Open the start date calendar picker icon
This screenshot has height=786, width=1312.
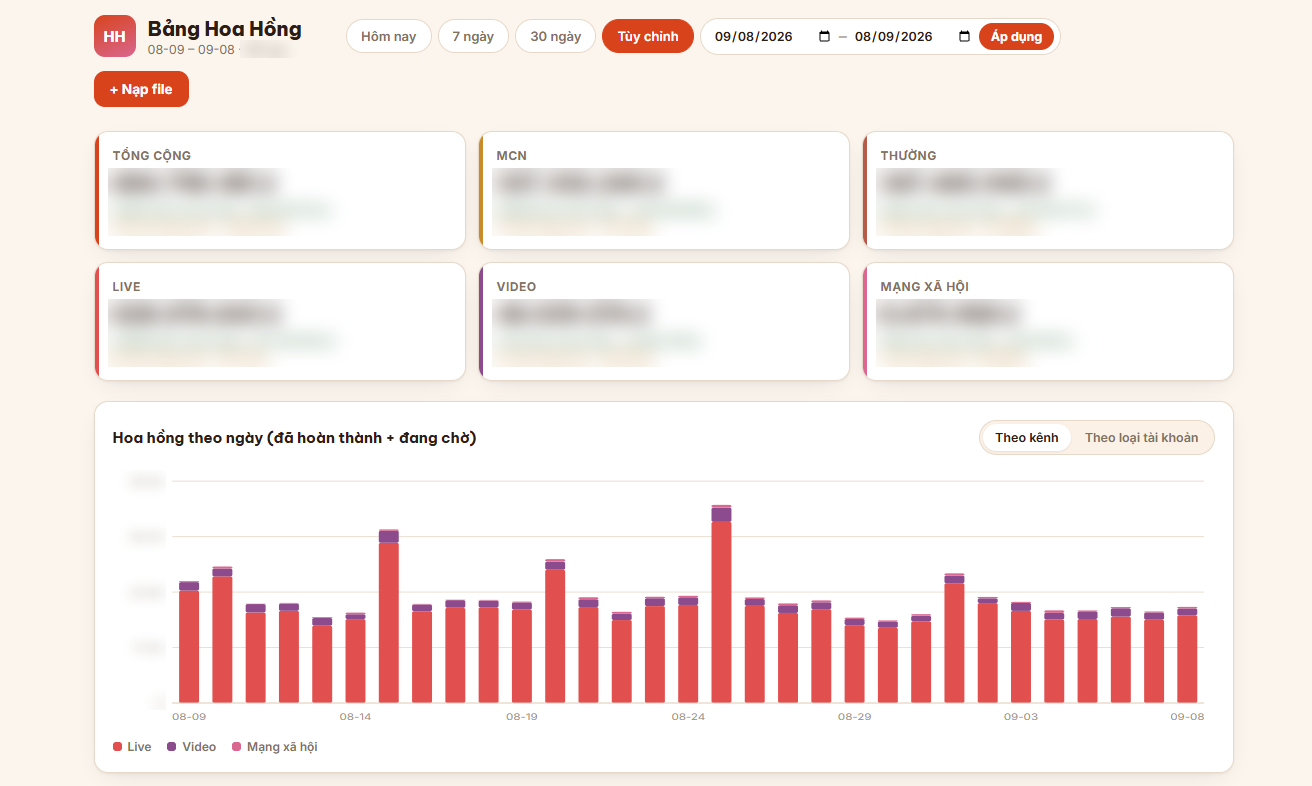pos(824,37)
